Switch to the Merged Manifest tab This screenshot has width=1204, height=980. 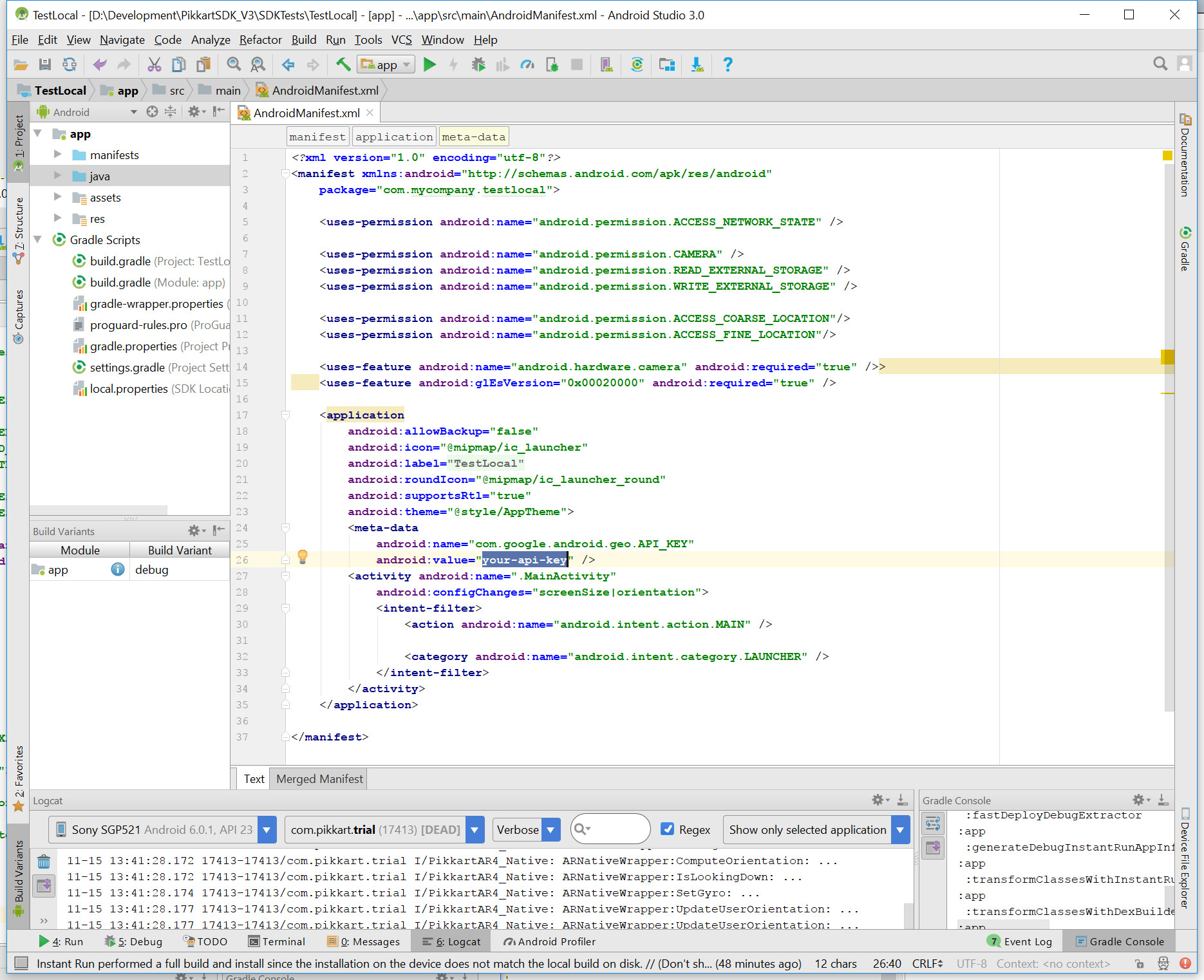[x=319, y=778]
